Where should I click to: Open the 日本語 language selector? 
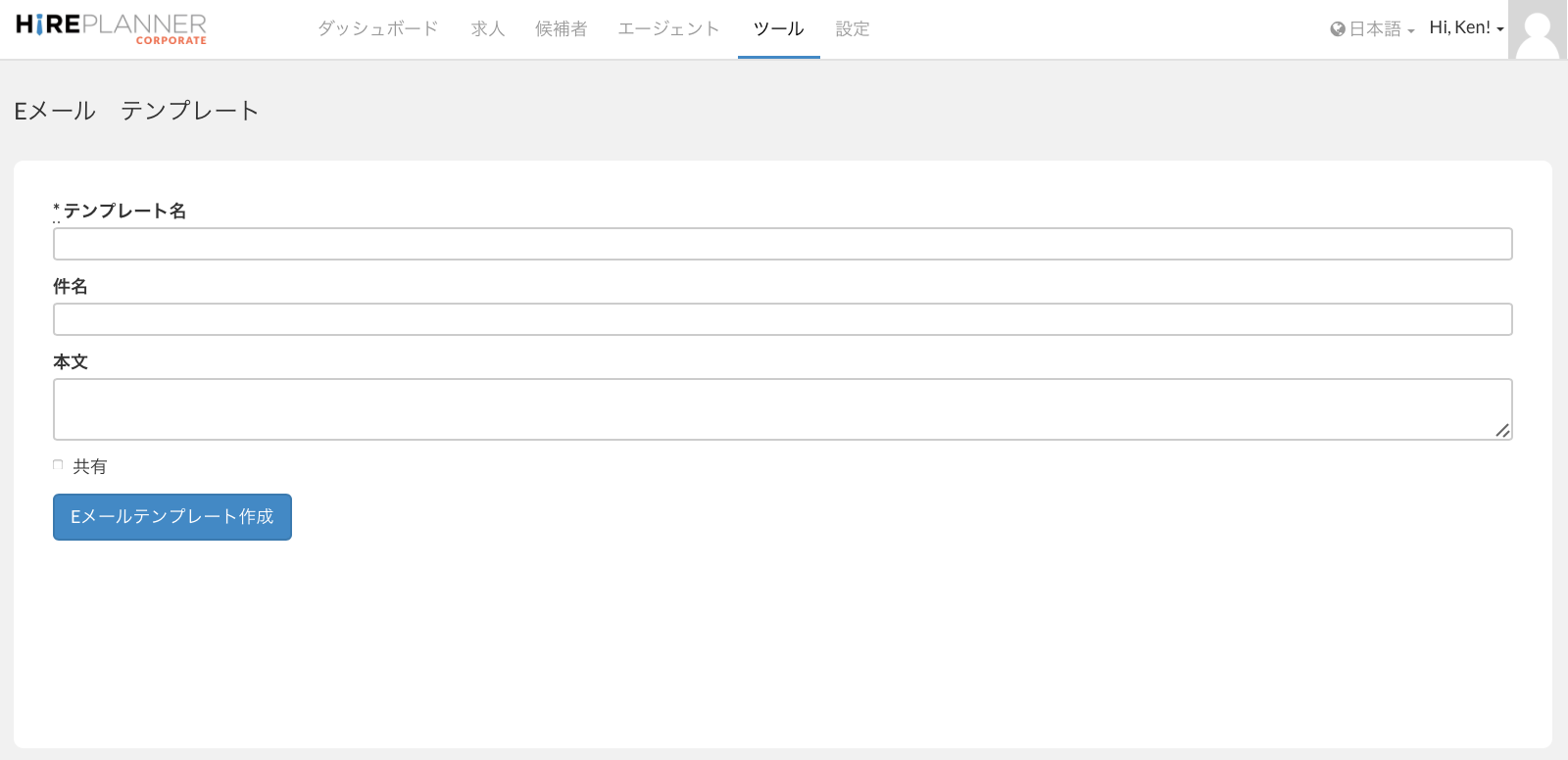(1372, 29)
